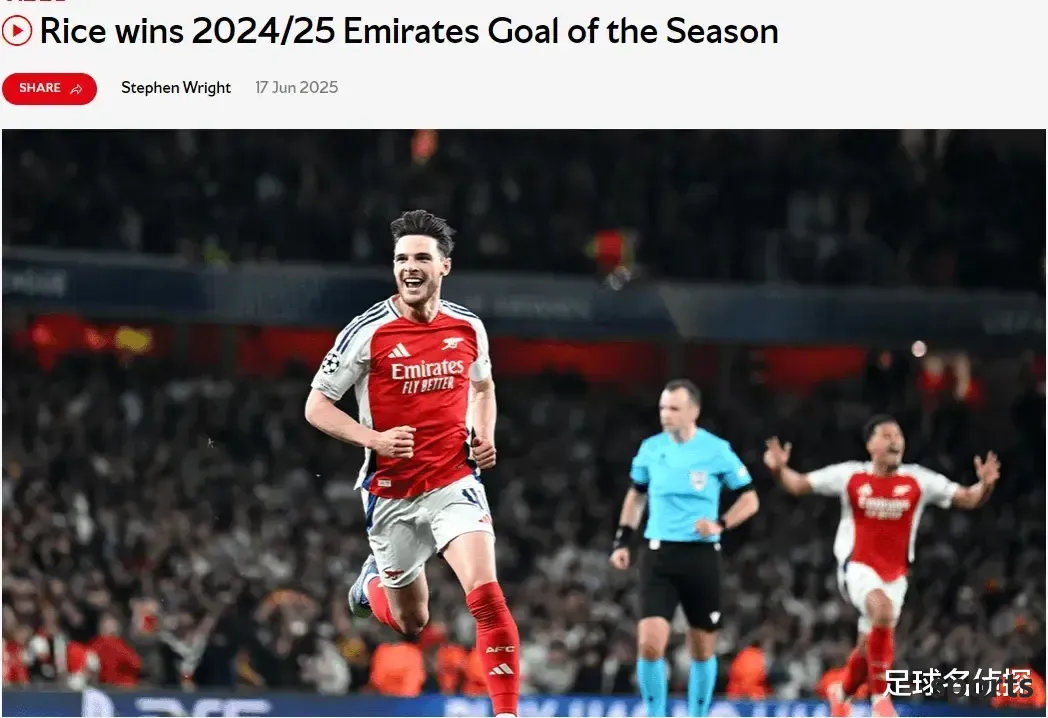Click the Emirates Fly Better sponsor logo on the front shirt
The height and width of the screenshot is (718, 1048).
pos(428,376)
